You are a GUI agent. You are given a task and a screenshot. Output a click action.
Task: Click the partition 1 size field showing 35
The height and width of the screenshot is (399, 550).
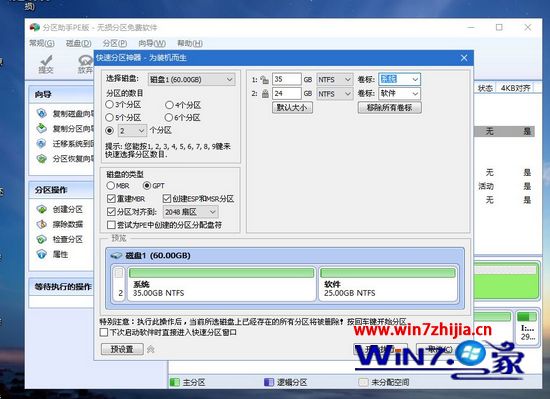point(287,79)
